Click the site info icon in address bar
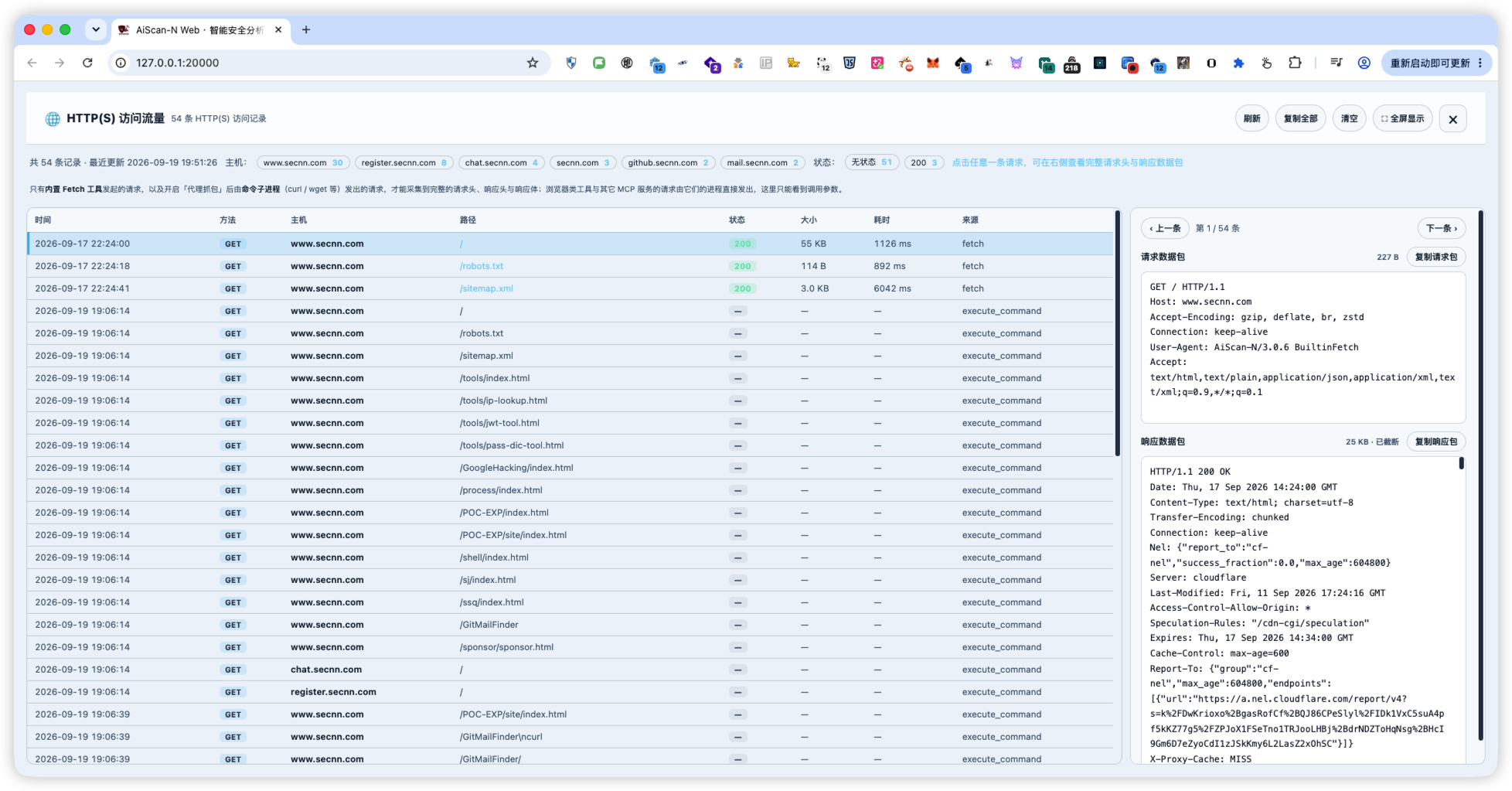This screenshot has height=791, width=1512. (x=121, y=63)
